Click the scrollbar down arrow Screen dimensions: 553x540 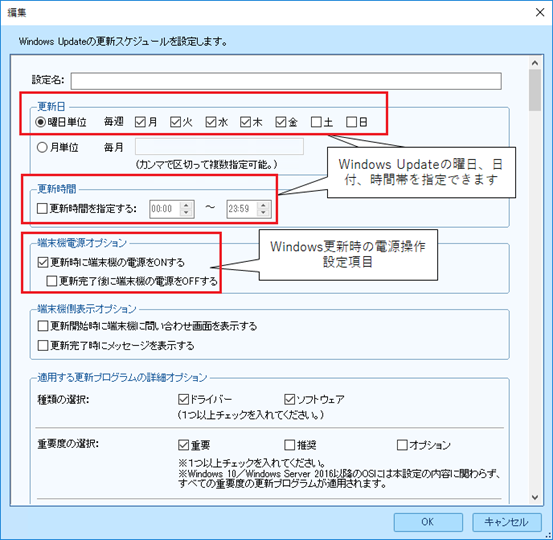click(x=535, y=498)
